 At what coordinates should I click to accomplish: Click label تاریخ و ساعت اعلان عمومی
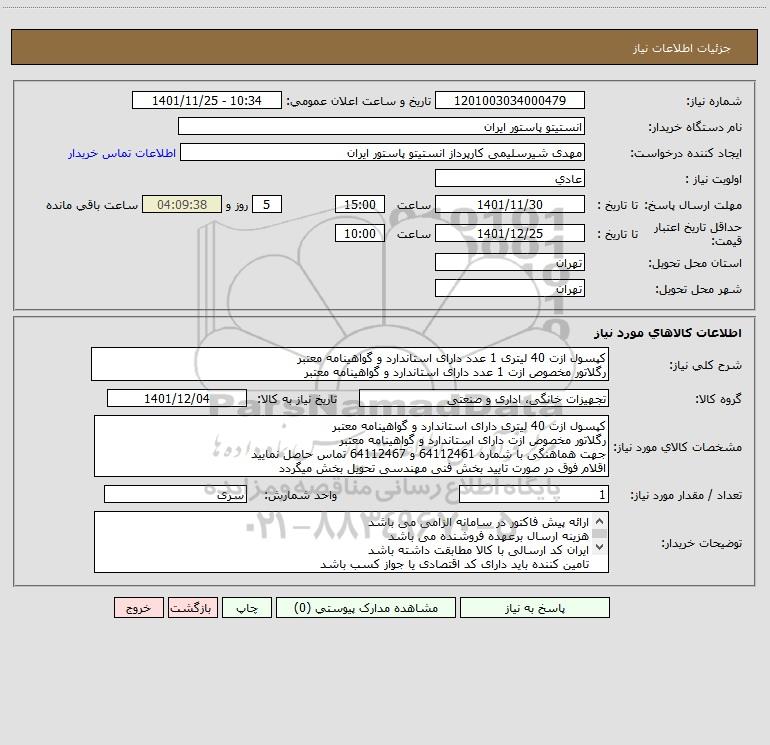358,101
